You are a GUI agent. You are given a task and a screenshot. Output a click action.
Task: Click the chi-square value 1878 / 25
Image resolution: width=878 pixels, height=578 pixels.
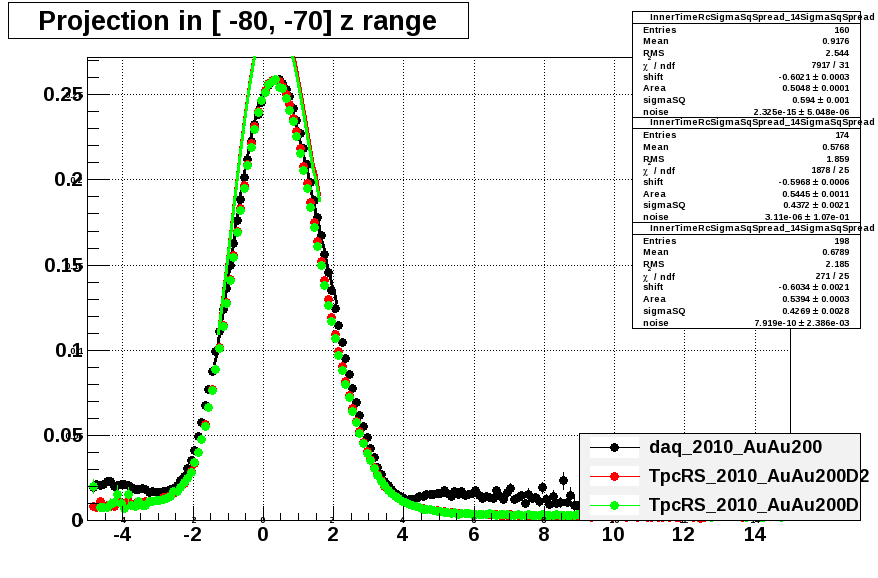tap(830, 170)
